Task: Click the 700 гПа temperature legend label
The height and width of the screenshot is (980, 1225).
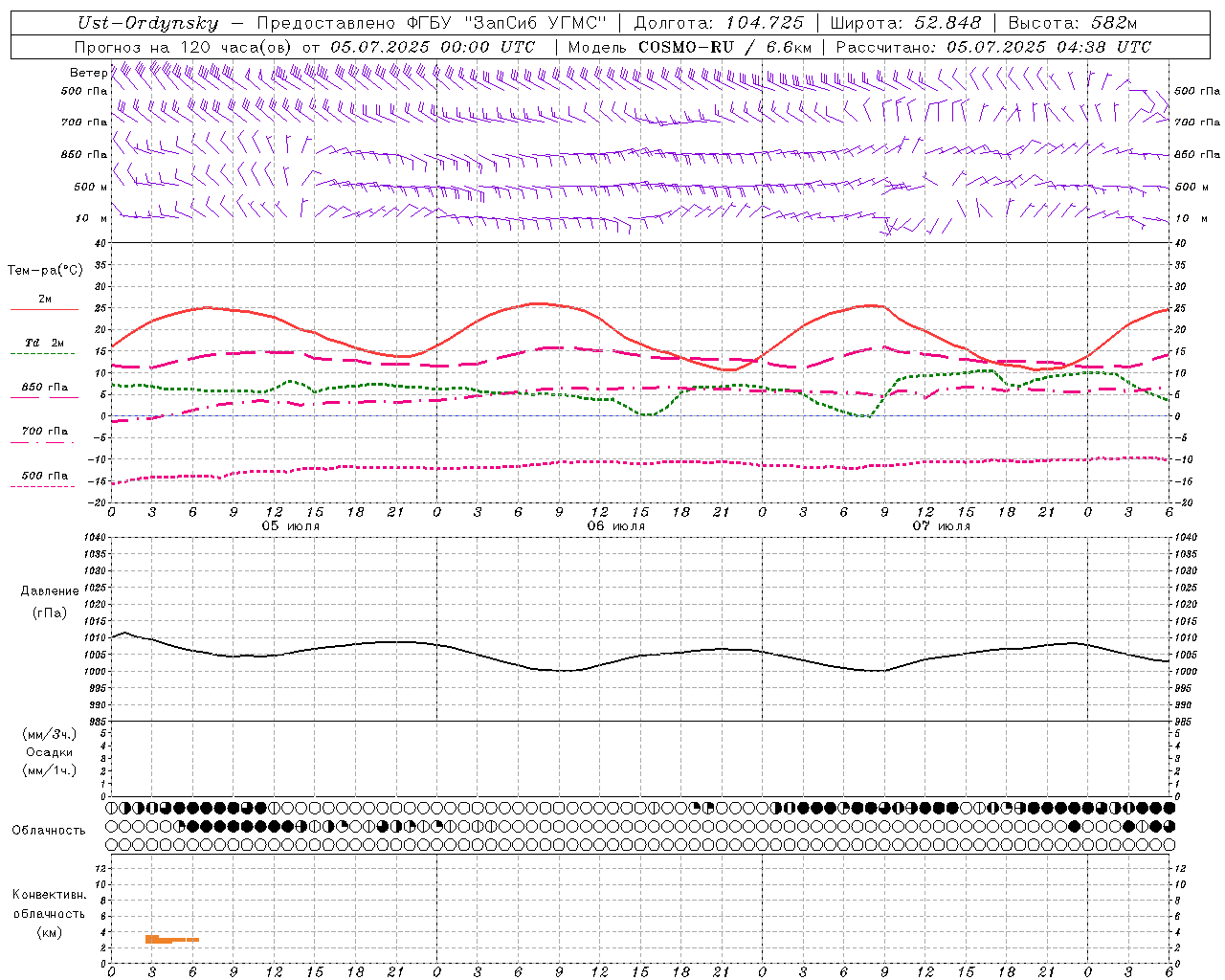Action: pyautogui.click(x=45, y=432)
